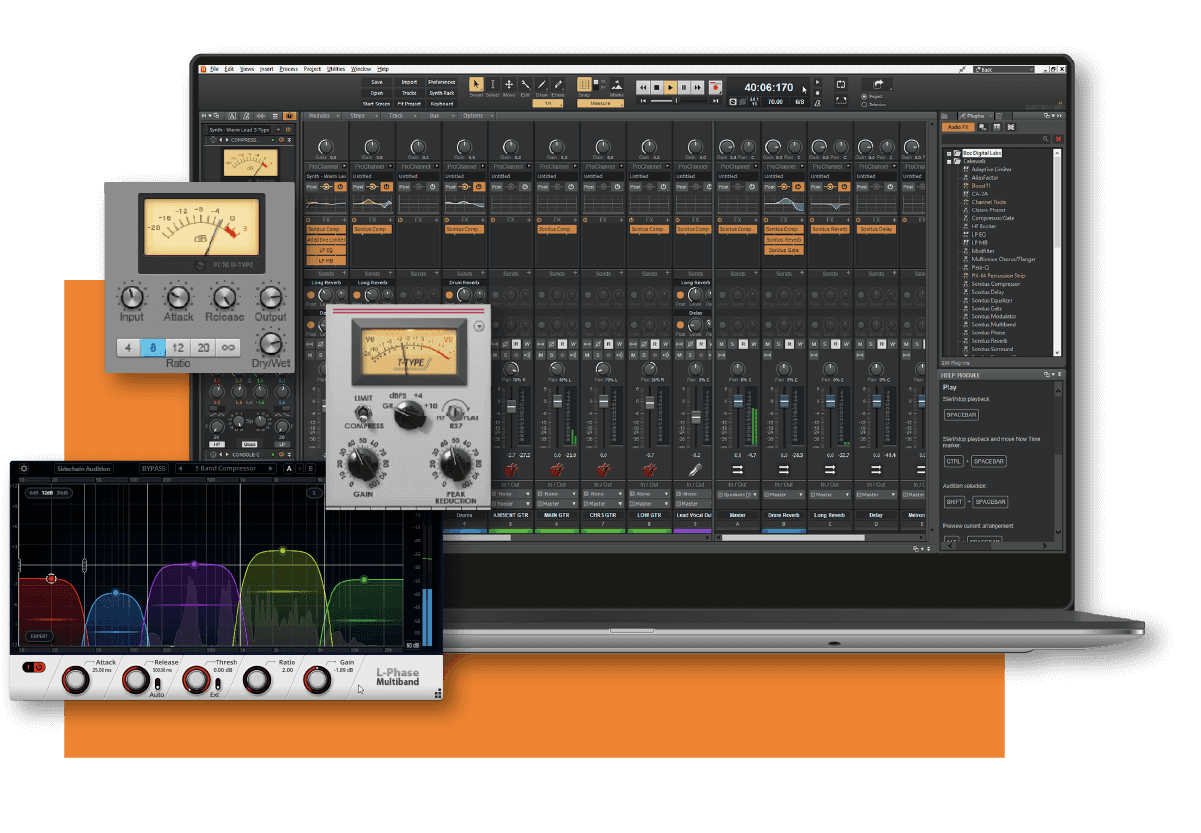Rewind the transport
This screenshot has width=1201, height=833.
(x=643, y=88)
